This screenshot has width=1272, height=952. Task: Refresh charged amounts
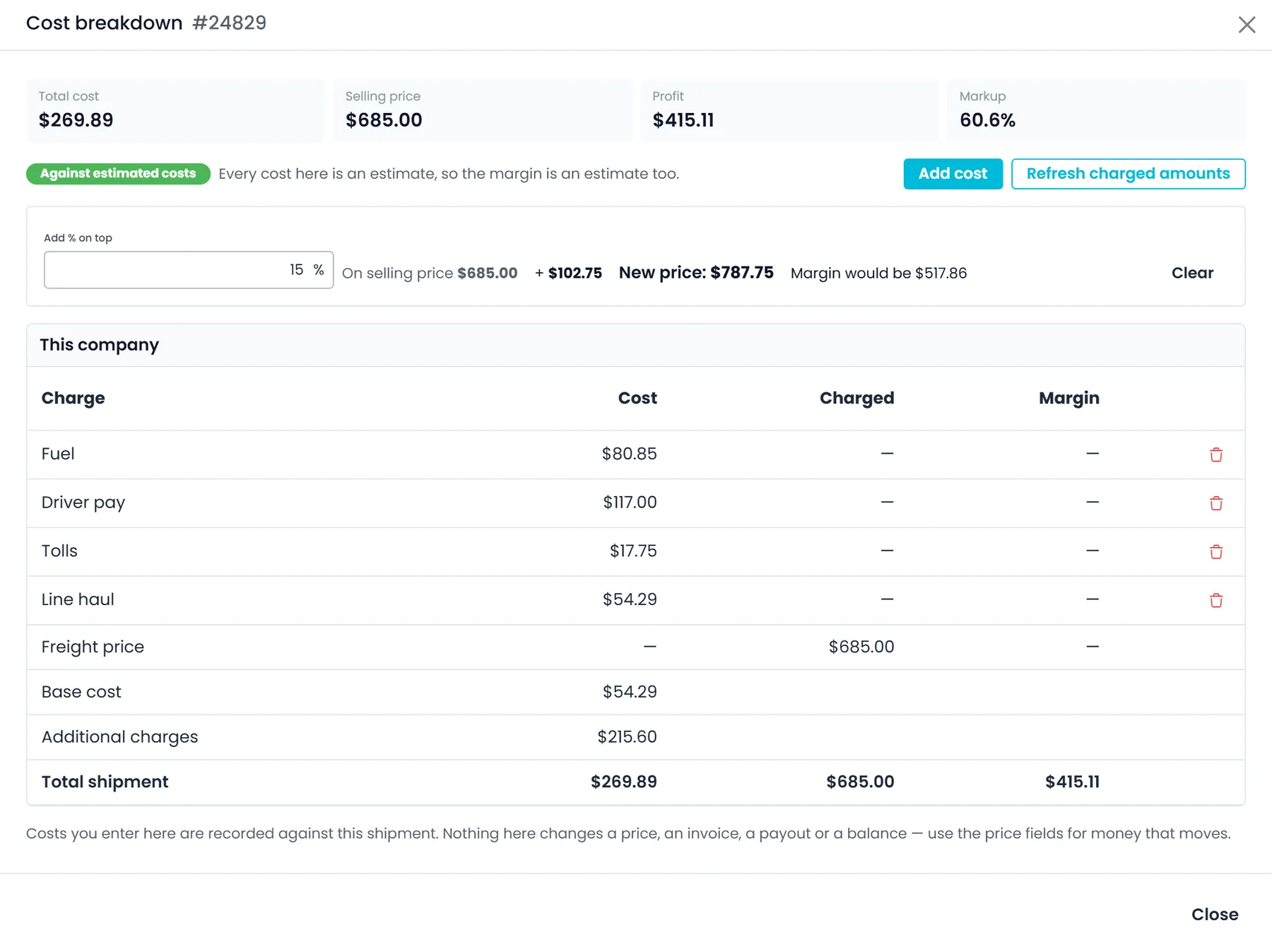pyautogui.click(x=1128, y=174)
